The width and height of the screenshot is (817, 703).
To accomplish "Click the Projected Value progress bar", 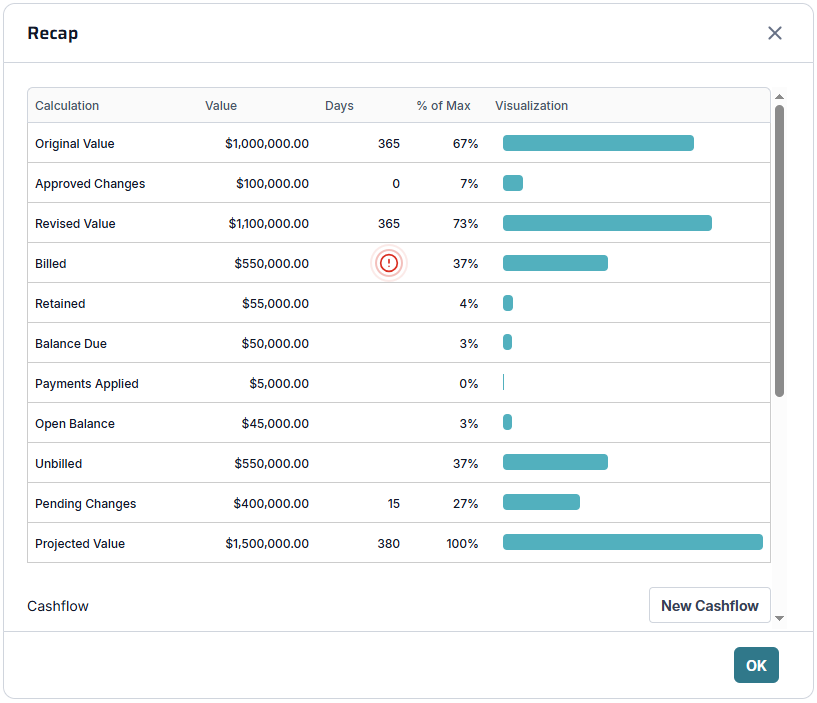I will pos(632,543).
